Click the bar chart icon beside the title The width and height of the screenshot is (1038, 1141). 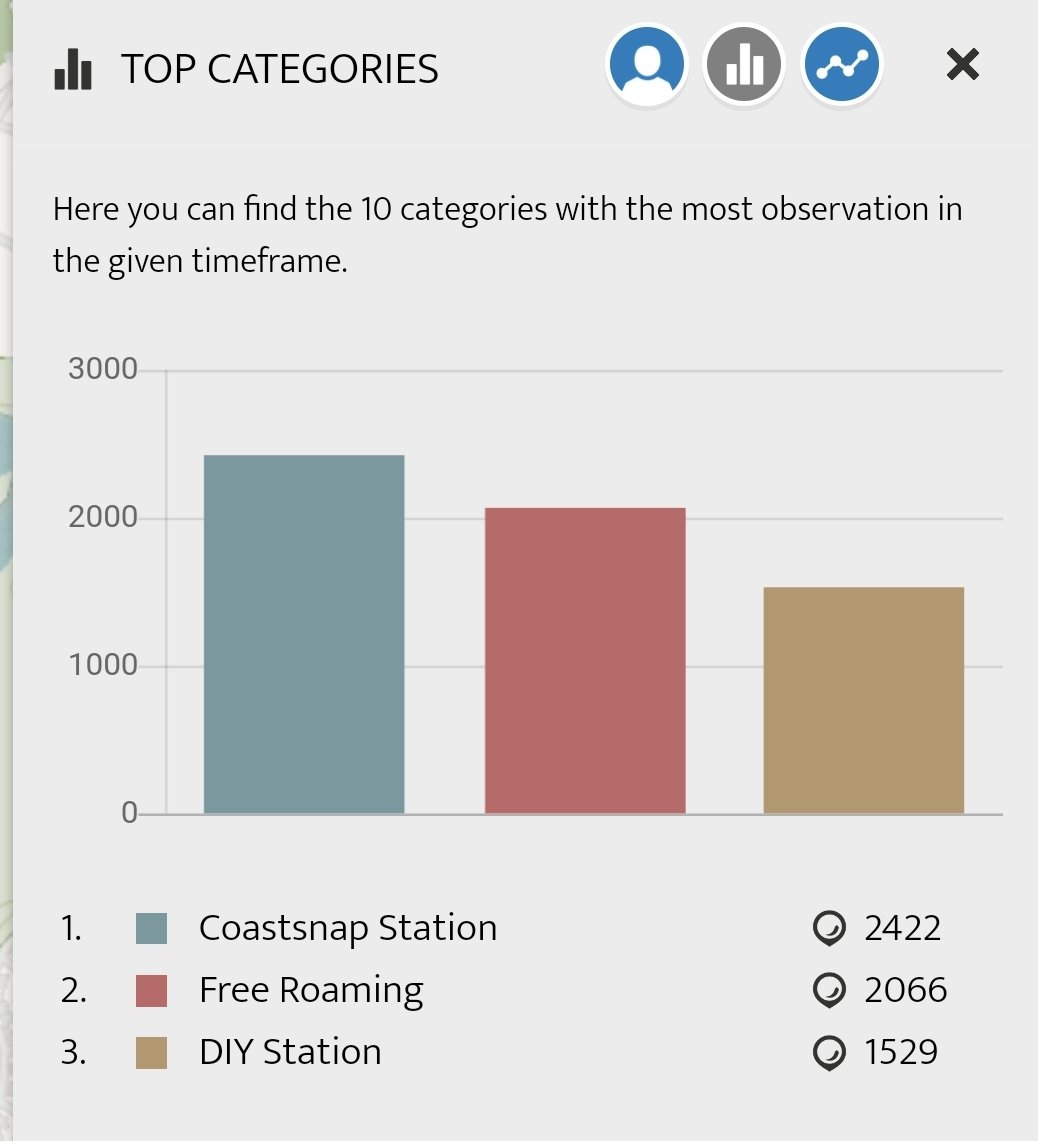(73, 69)
